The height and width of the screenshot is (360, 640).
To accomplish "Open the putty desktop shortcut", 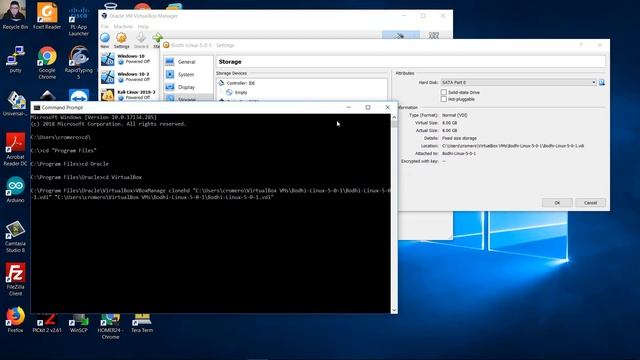I will tap(15, 60).
